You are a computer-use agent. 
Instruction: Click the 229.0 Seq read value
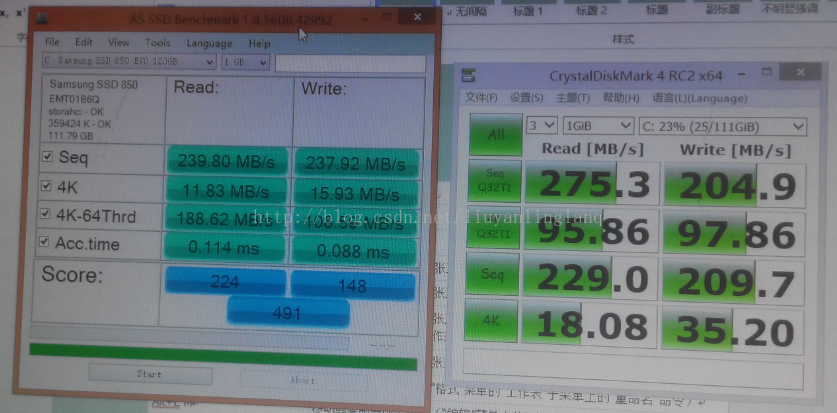pyautogui.click(x=590, y=277)
